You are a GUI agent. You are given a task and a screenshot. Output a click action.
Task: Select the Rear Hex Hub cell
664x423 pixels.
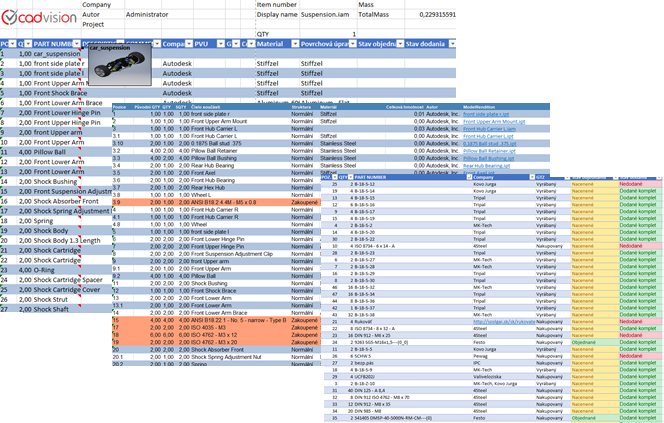pyautogui.click(x=208, y=188)
